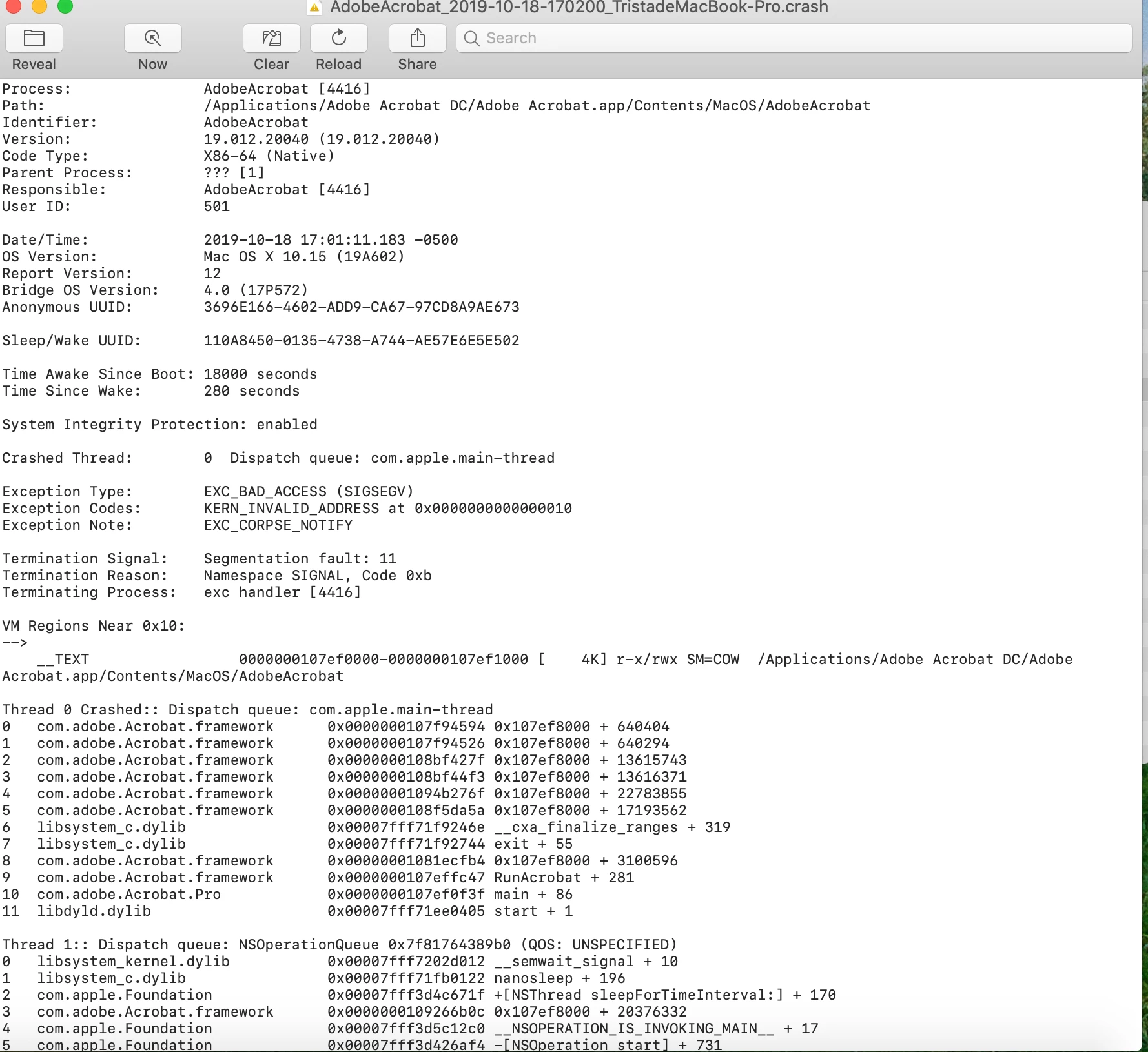Click Namespace SIGNAL, Code 0xb

point(318,576)
